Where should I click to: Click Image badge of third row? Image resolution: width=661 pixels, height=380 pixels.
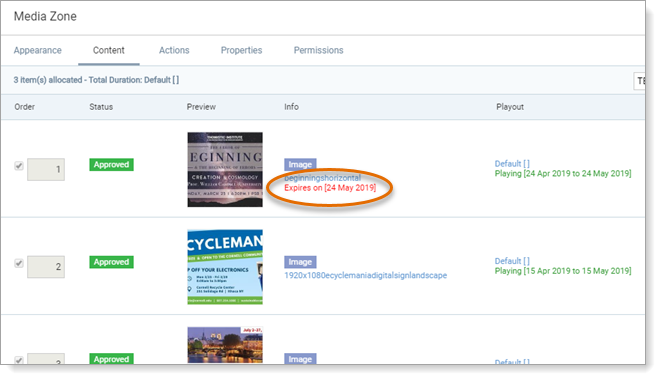click(300, 358)
